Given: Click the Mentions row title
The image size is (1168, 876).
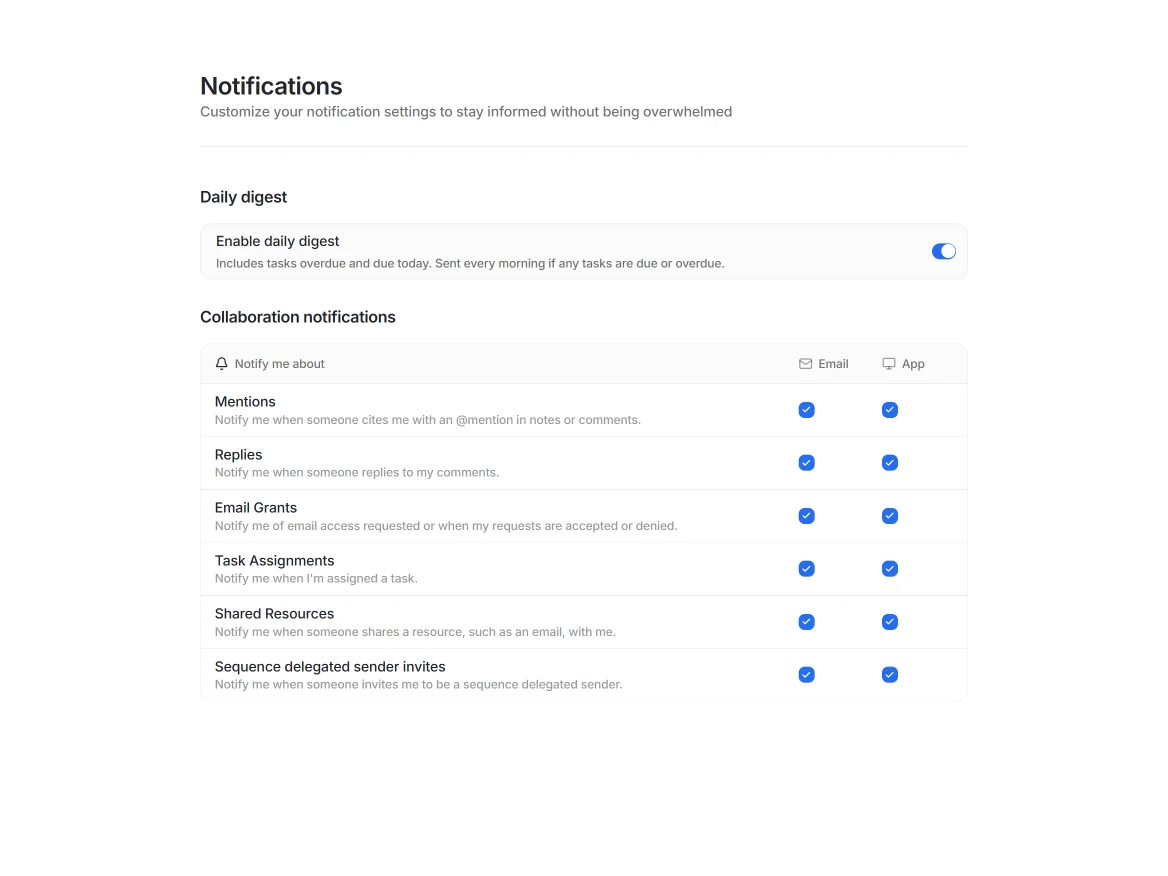Looking at the screenshot, I should (245, 402).
